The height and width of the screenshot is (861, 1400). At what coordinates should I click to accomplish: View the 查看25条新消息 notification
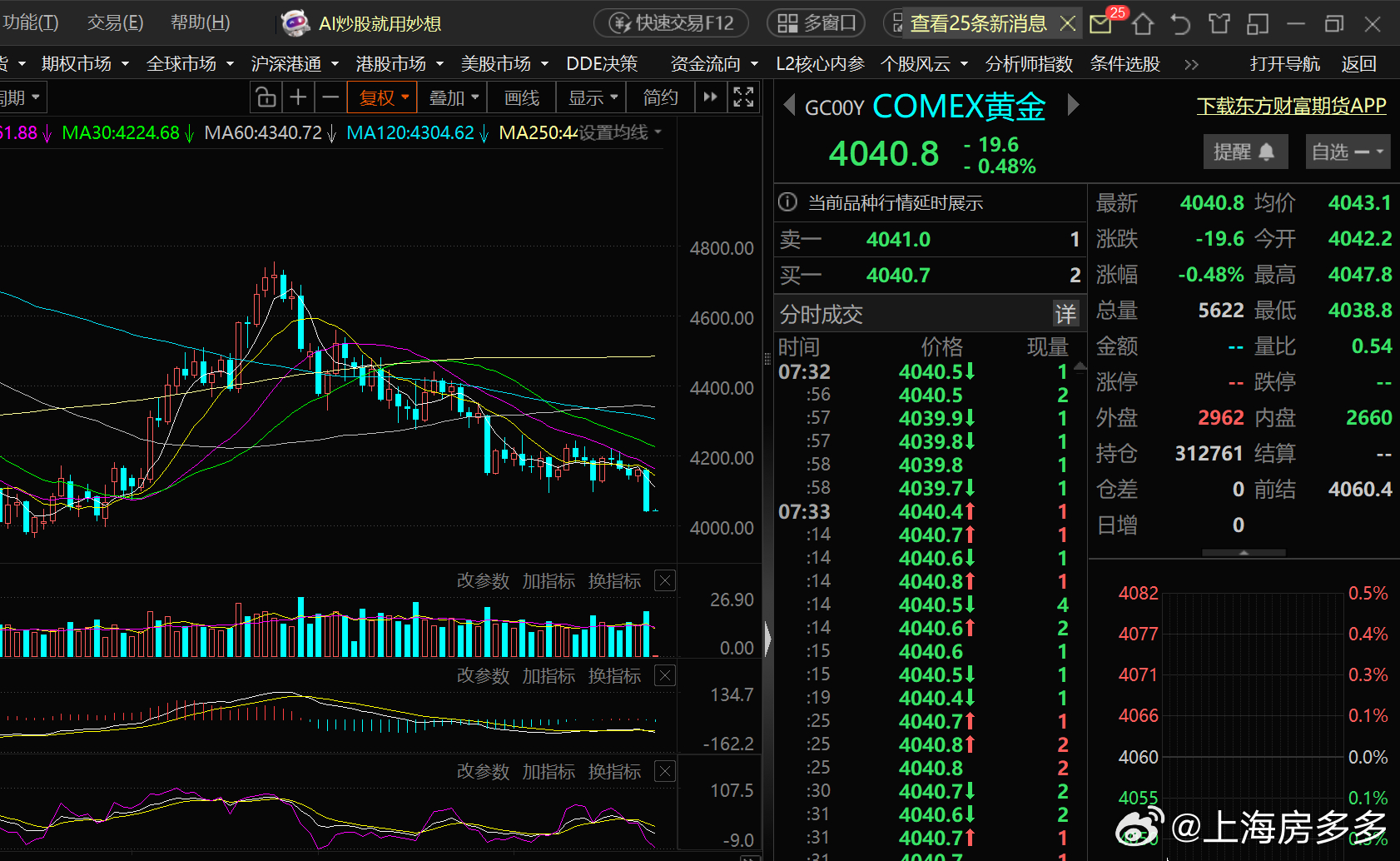tap(978, 23)
